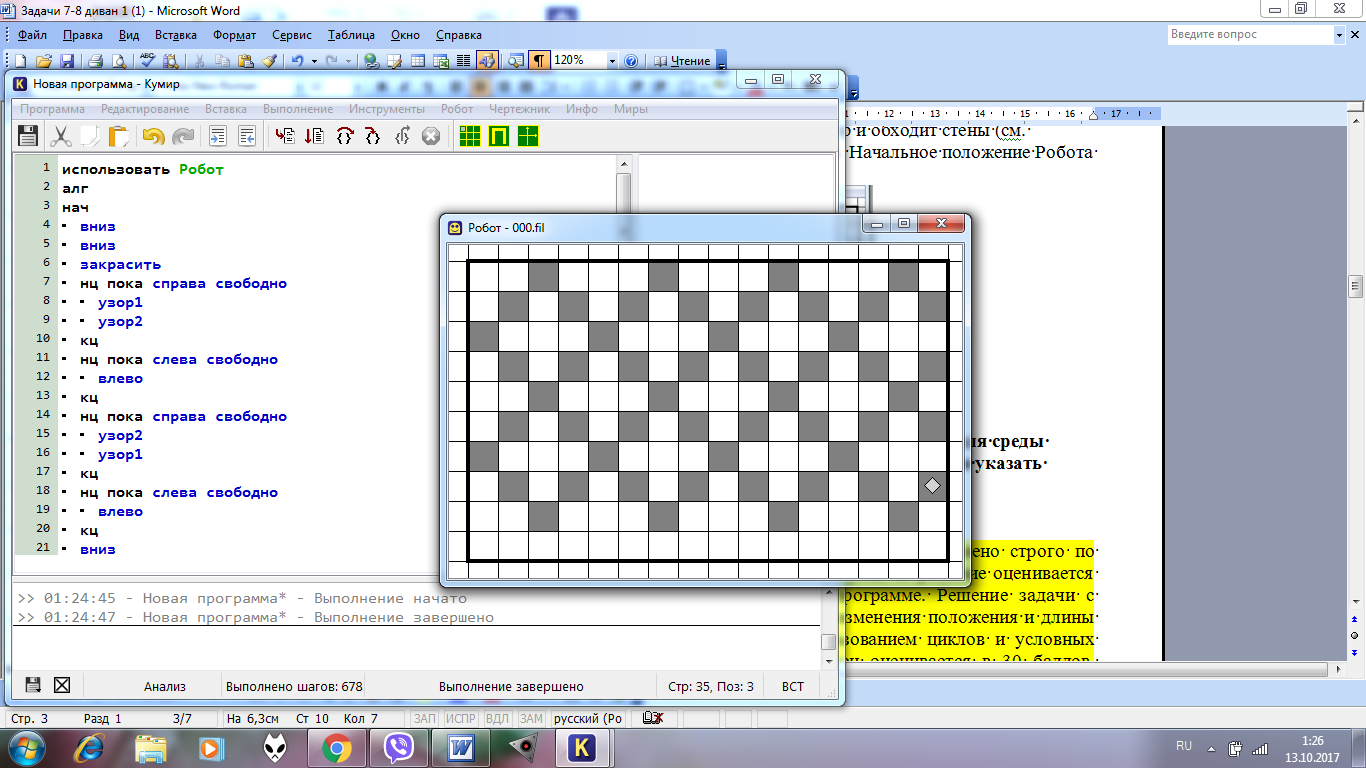Redo edit in Kumir toolbar

(x=183, y=136)
